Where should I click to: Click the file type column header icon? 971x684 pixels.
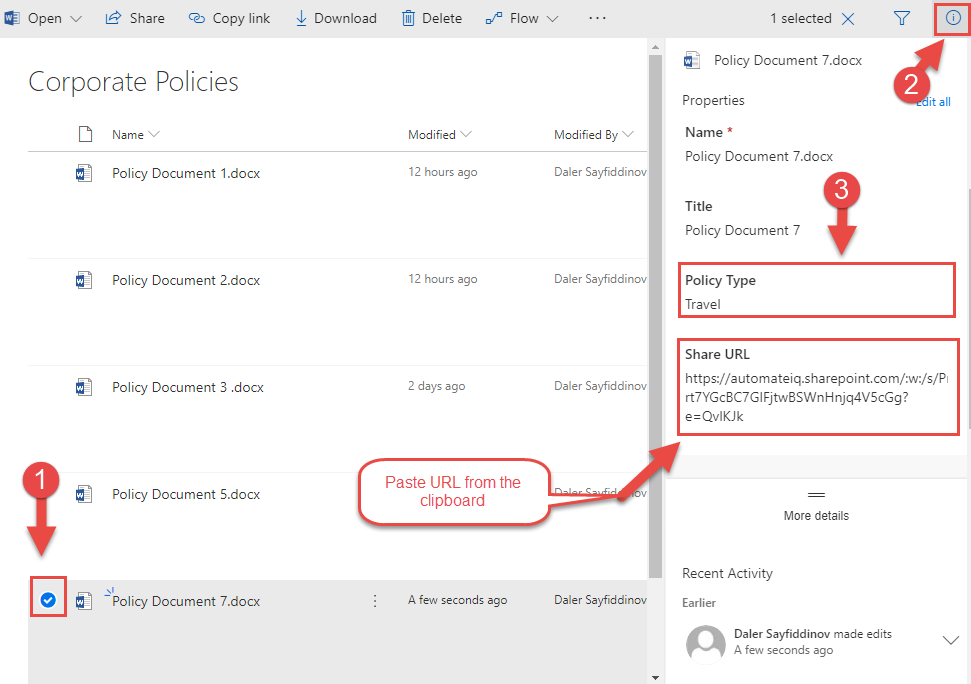click(x=85, y=134)
